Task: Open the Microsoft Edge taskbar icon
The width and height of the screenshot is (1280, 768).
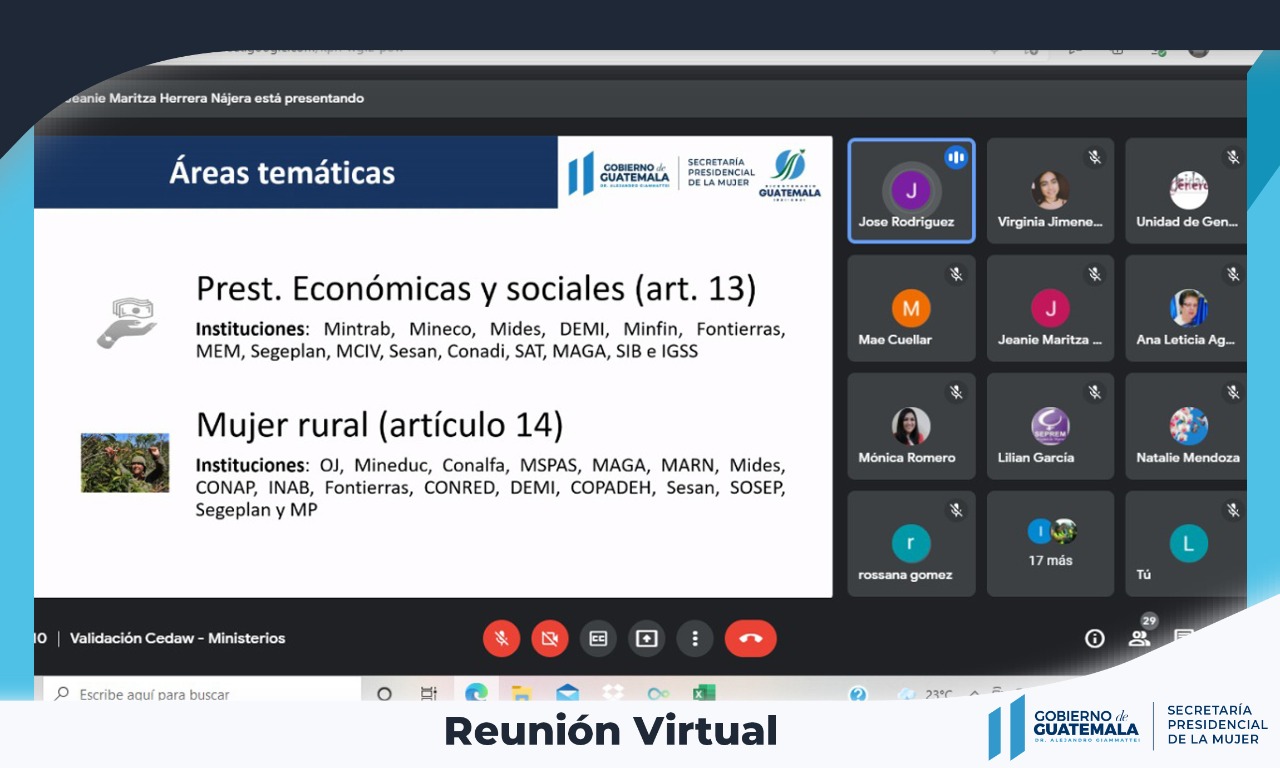Action: (476, 693)
